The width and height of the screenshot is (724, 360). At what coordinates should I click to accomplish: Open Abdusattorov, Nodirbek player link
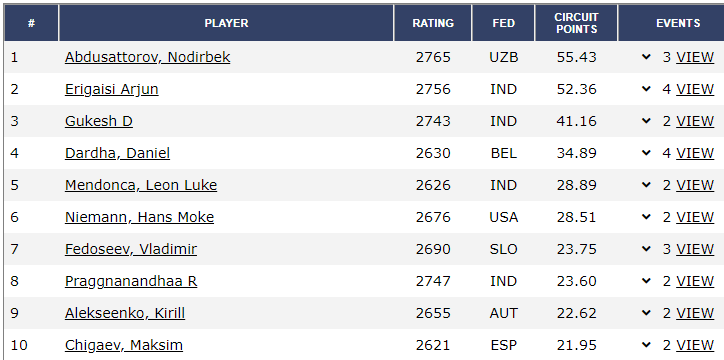point(147,57)
